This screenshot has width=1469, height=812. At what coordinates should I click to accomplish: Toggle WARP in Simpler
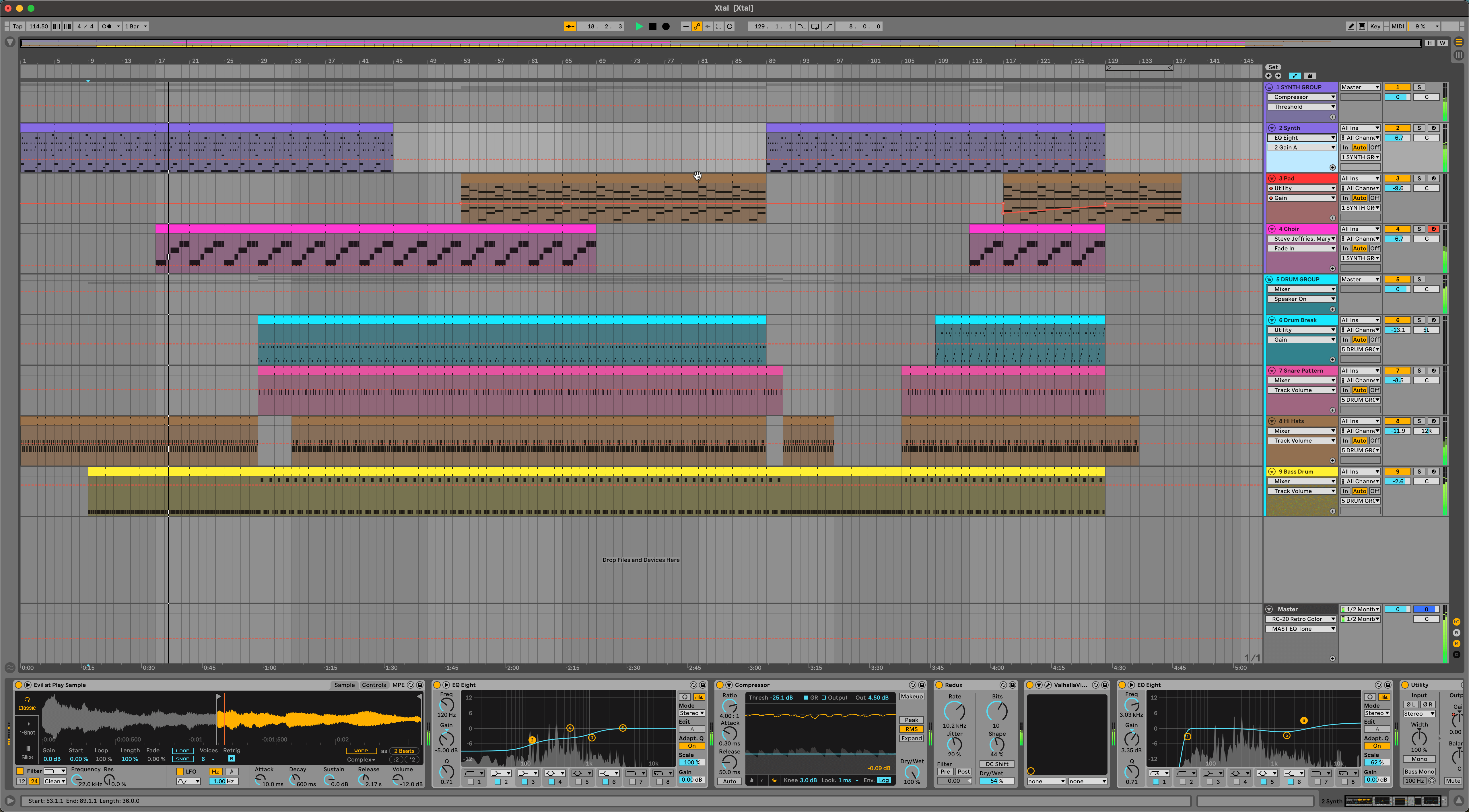tap(361, 750)
